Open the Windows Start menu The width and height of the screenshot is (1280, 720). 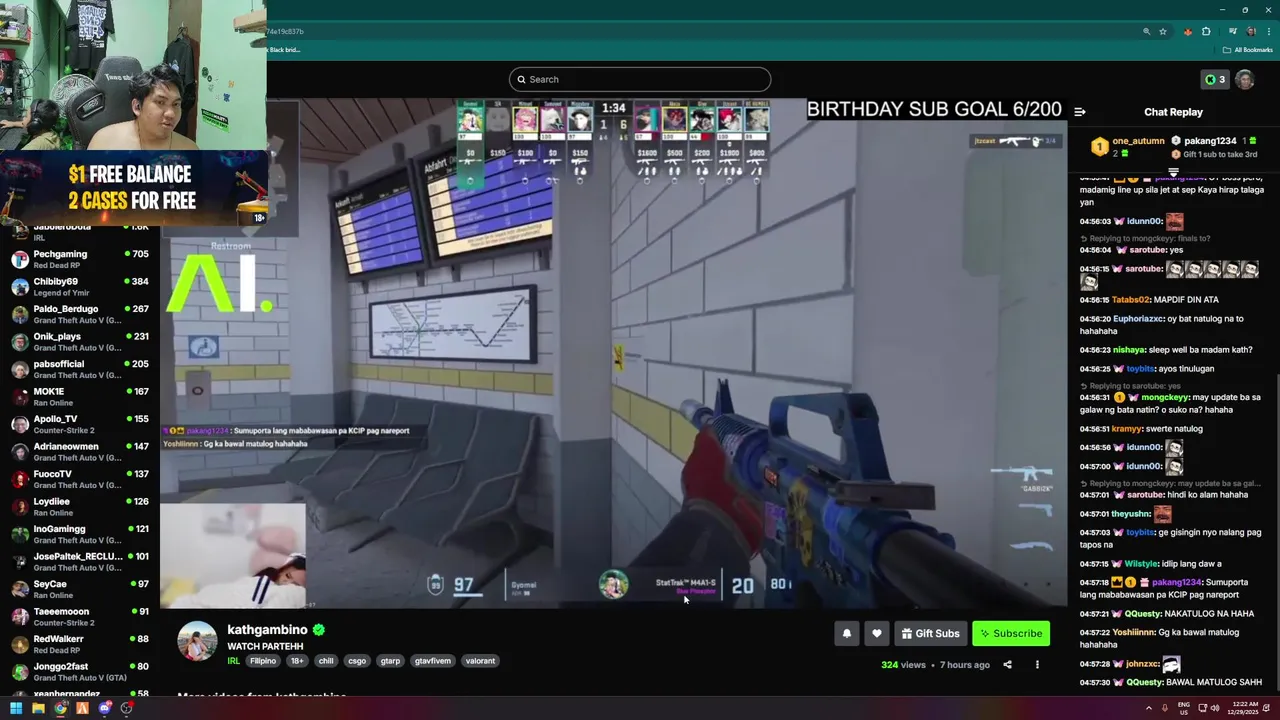tap(16, 708)
